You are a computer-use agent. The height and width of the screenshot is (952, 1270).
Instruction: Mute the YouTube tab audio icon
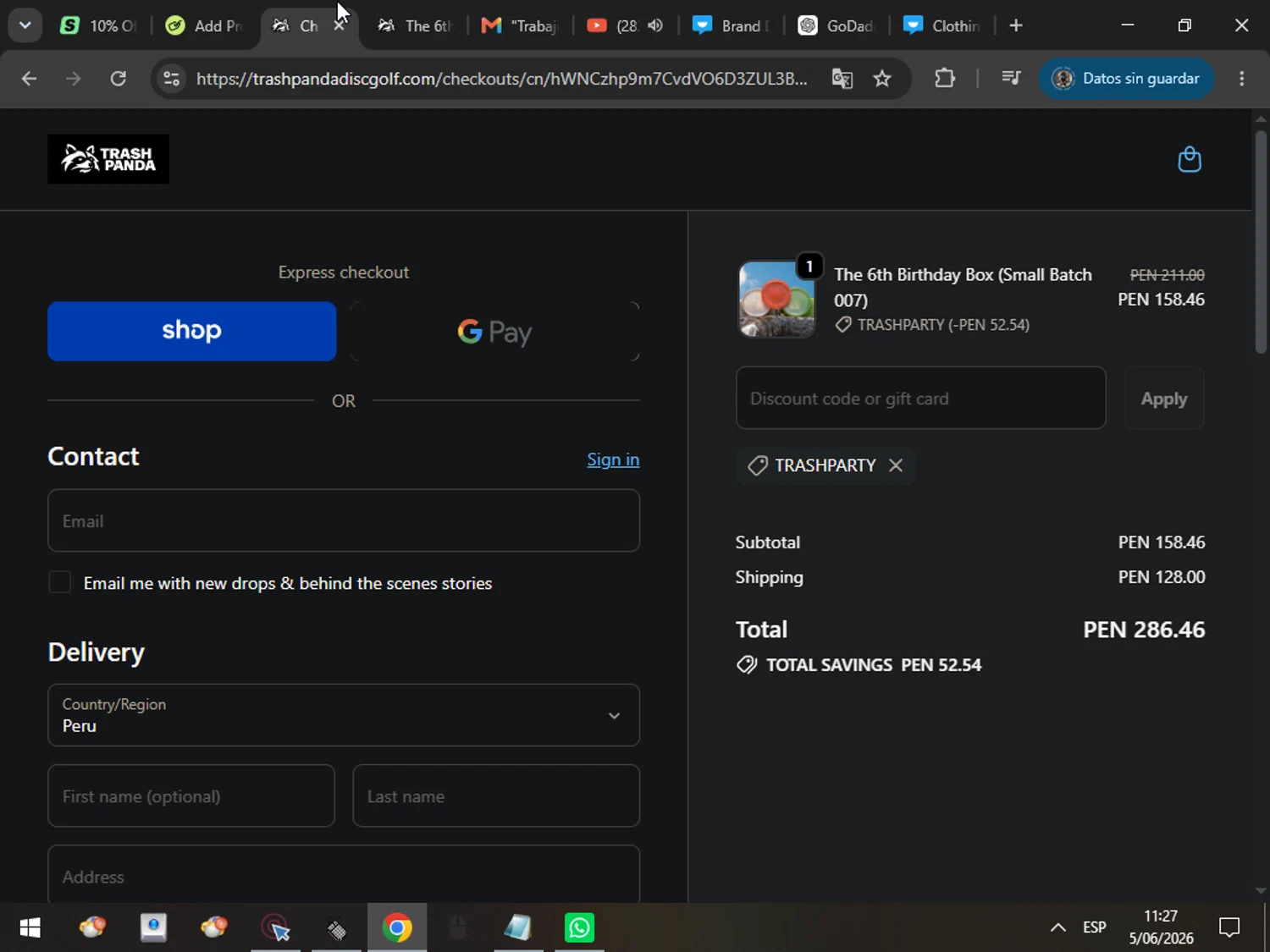pyautogui.click(x=655, y=25)
